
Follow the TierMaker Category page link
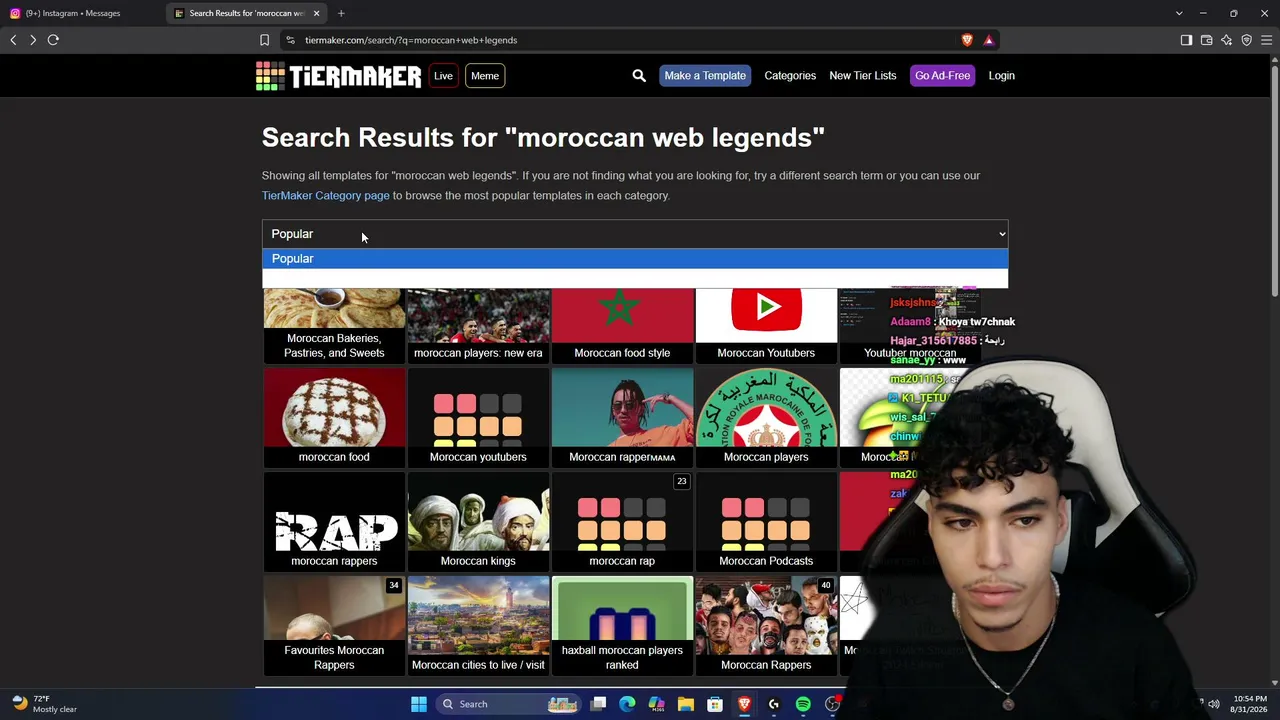(326, 196)
